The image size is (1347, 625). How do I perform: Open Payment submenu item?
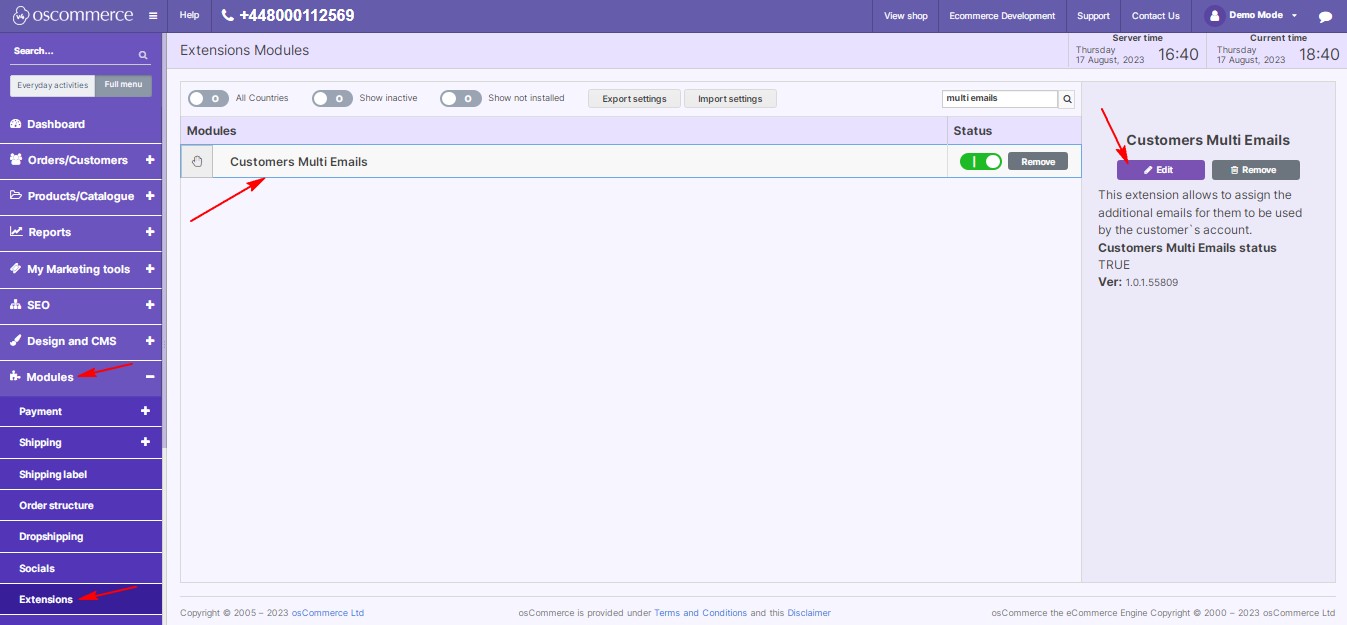tap(81, 411)
